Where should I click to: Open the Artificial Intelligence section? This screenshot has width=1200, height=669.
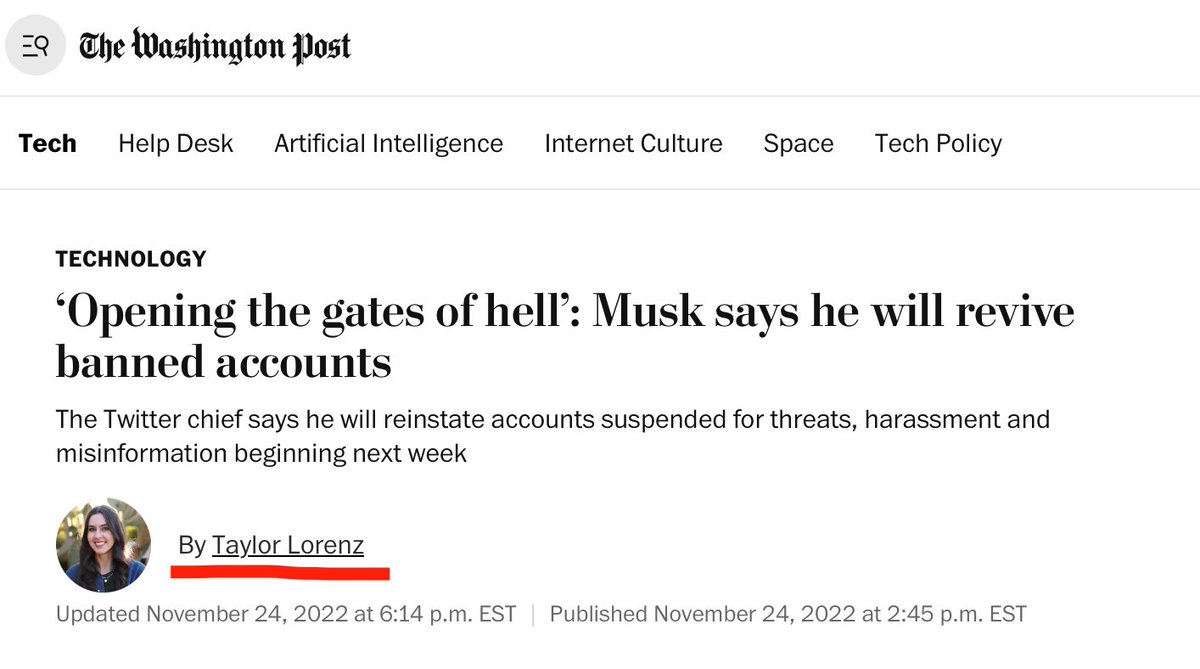point(388,143)
